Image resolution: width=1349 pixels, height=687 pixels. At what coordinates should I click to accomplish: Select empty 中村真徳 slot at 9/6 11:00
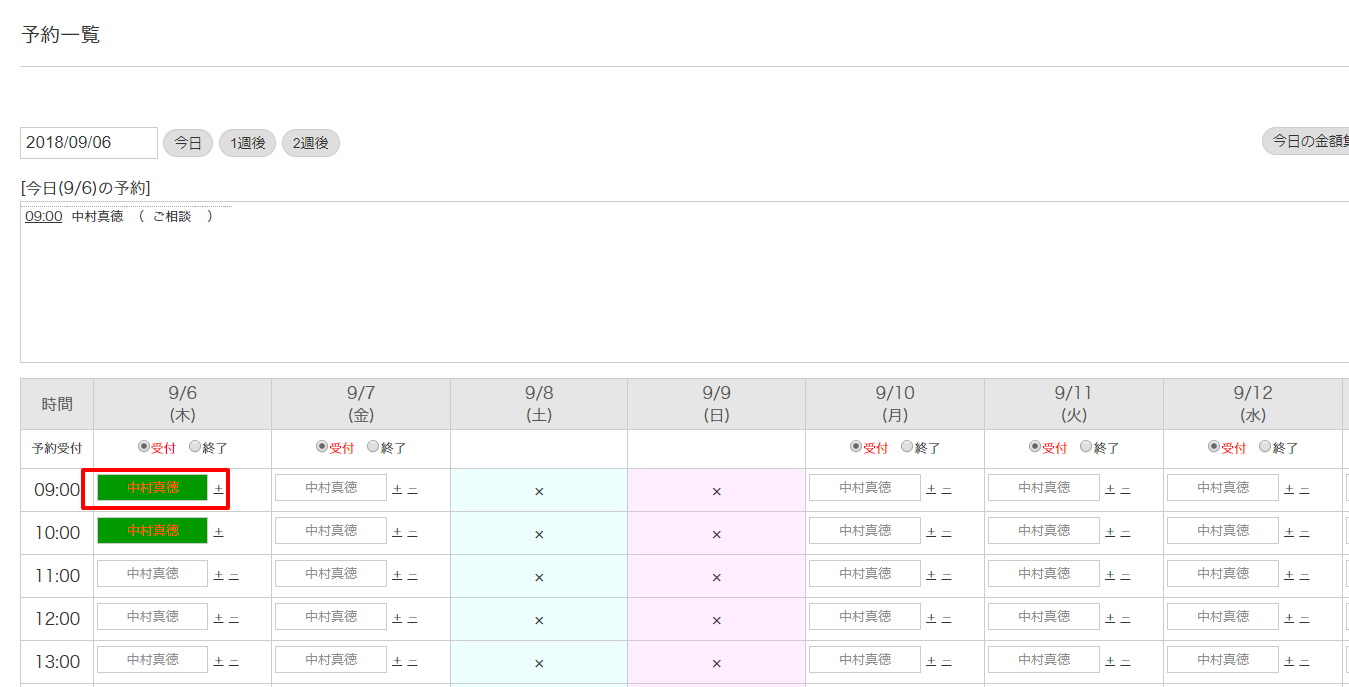tap(153, 574)
